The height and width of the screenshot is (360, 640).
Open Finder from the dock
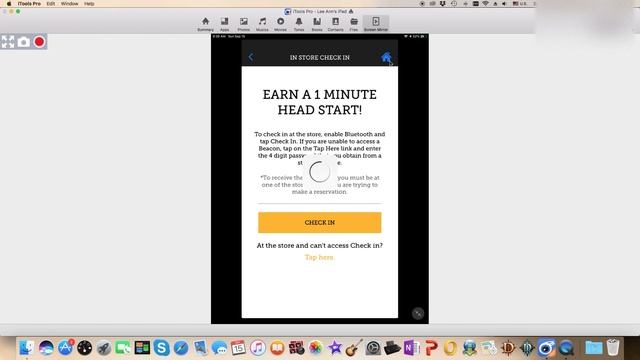(27, 348)
